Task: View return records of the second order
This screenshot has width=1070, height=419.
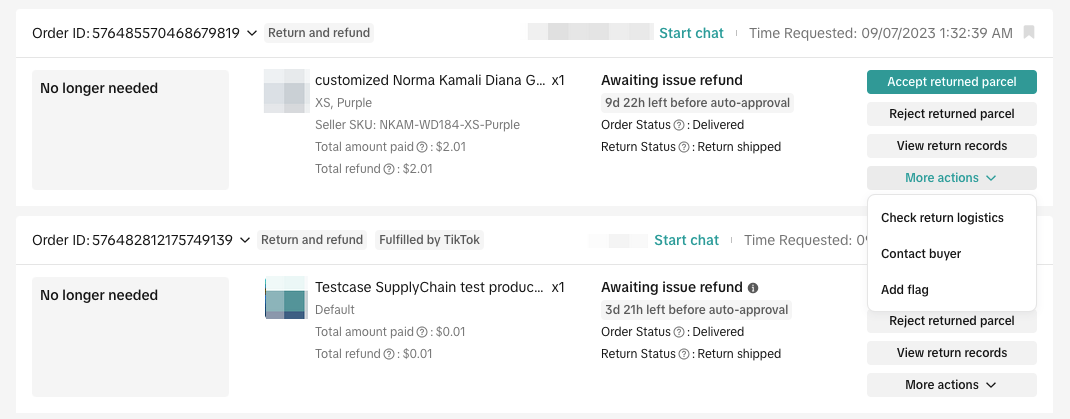Action: pos(951,353)
